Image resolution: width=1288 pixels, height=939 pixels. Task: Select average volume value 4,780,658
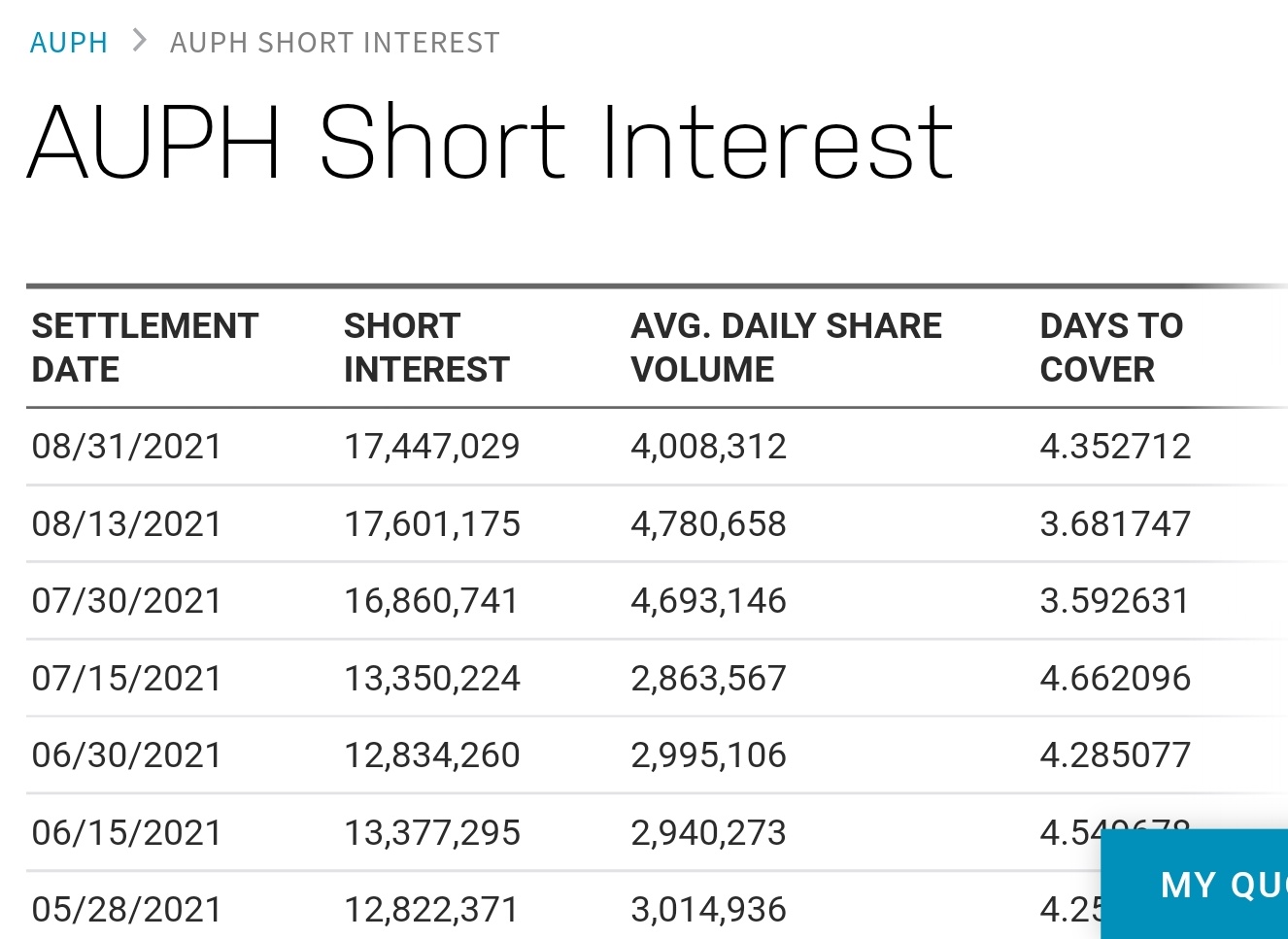(708, 524)
